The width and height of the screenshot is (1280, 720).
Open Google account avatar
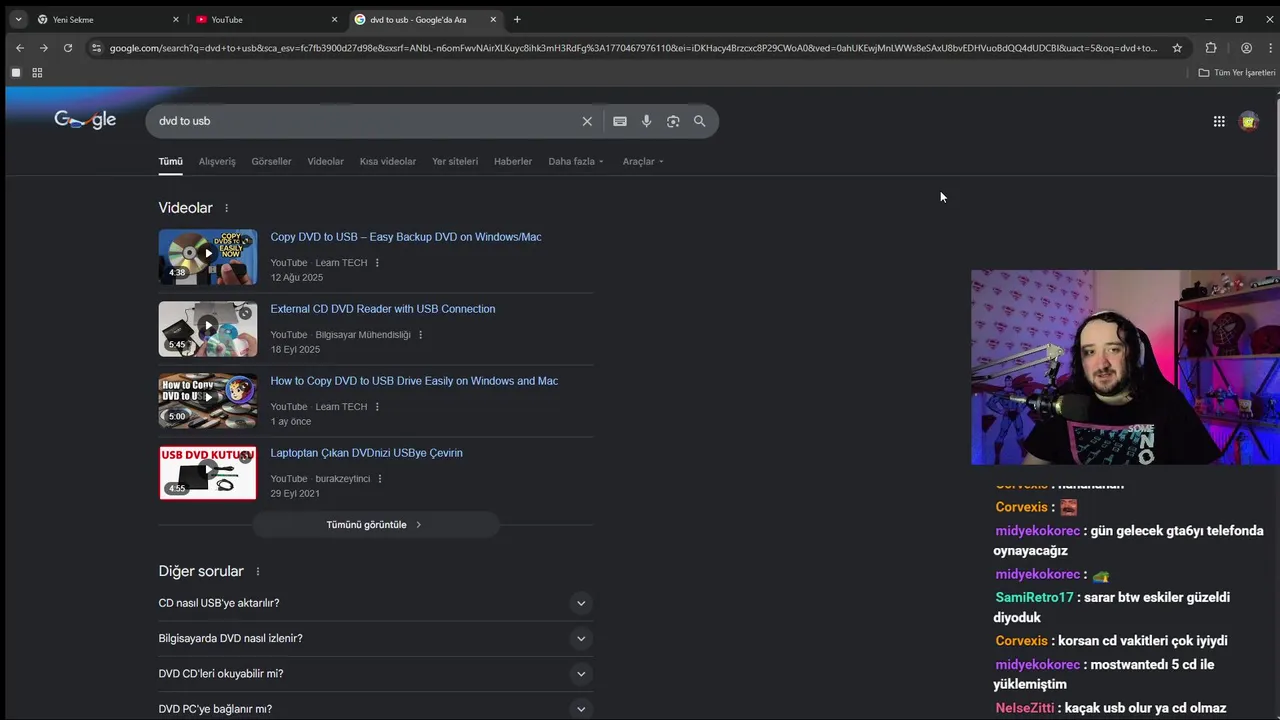[x=1248, y=121]
